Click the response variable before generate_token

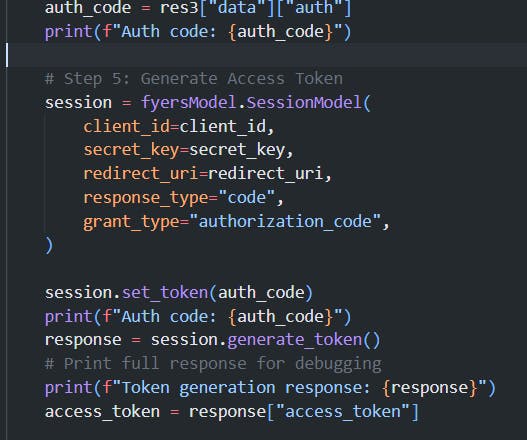(x=83, y=340)
